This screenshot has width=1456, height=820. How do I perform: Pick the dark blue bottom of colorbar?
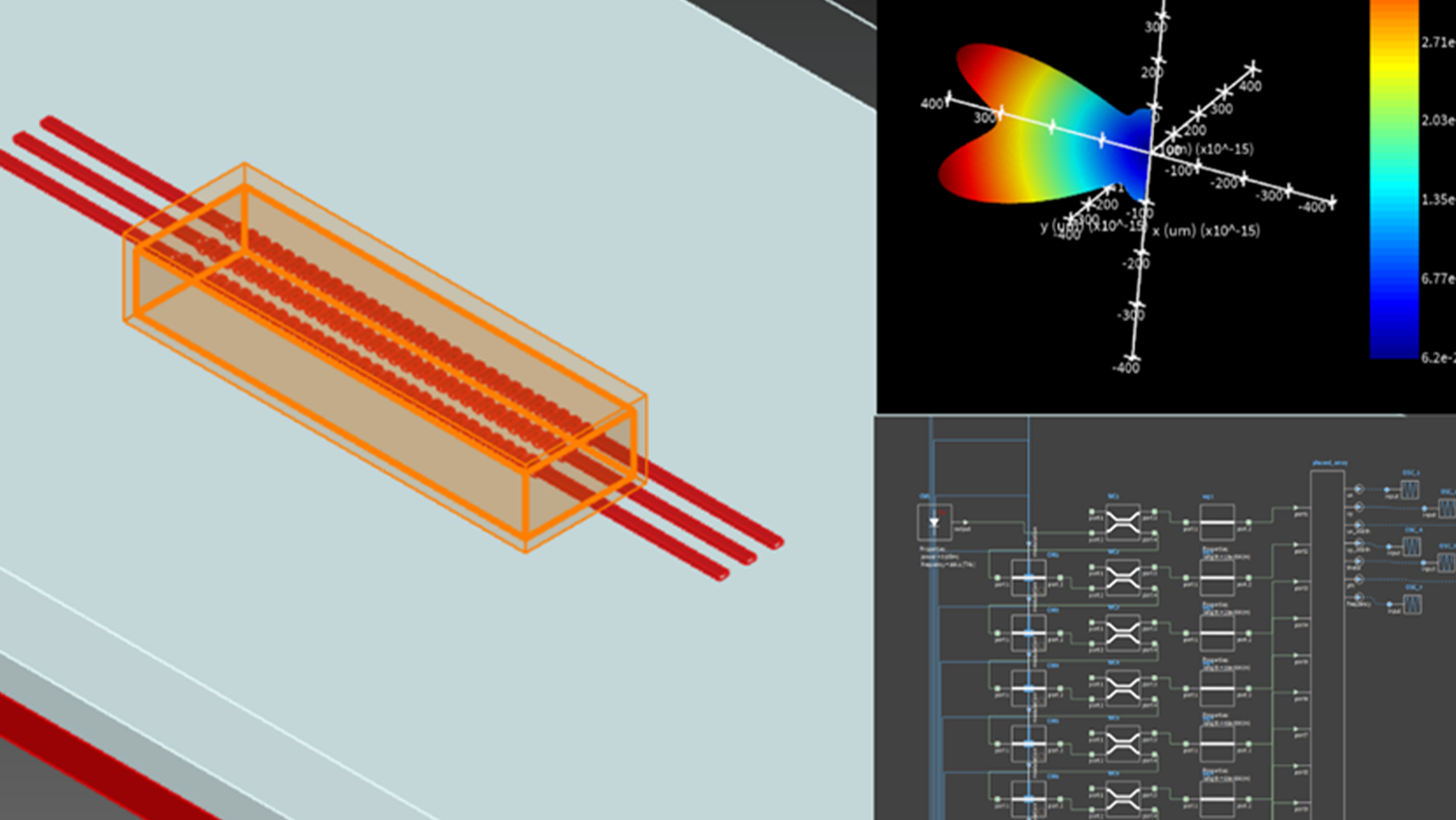(1393, 339)
